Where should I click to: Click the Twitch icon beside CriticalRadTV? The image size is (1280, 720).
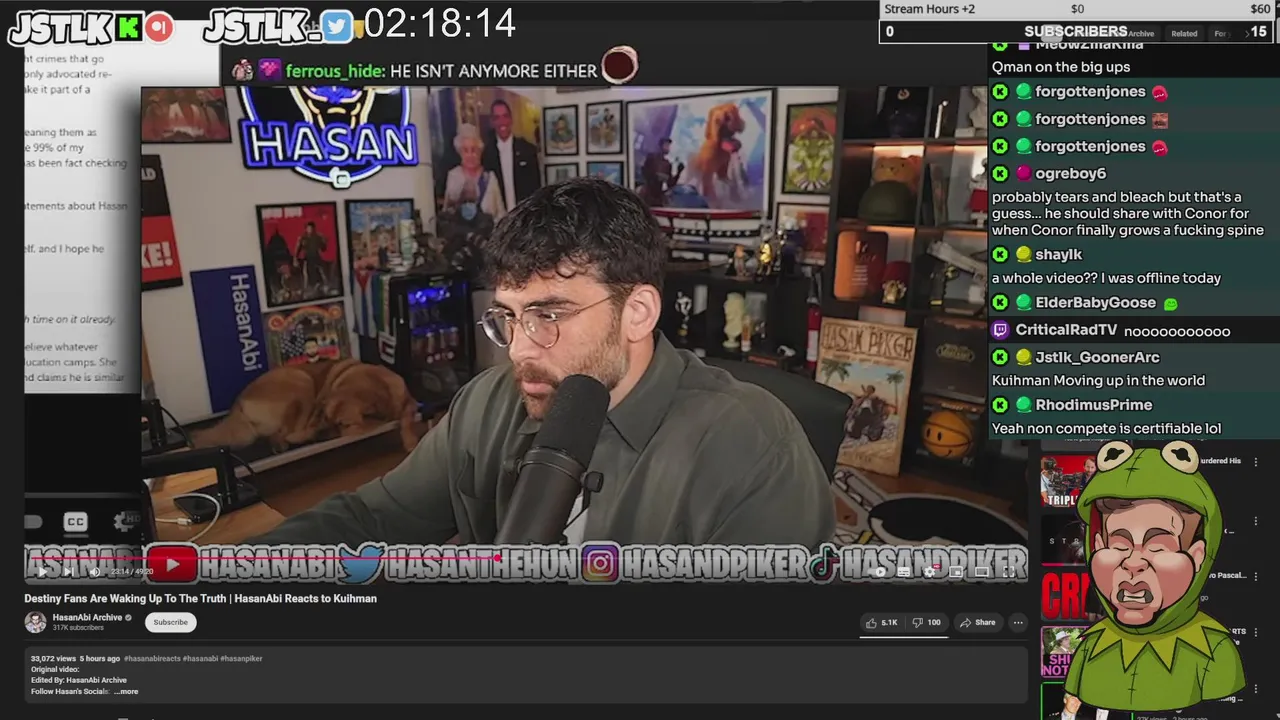coord(1000,330)
